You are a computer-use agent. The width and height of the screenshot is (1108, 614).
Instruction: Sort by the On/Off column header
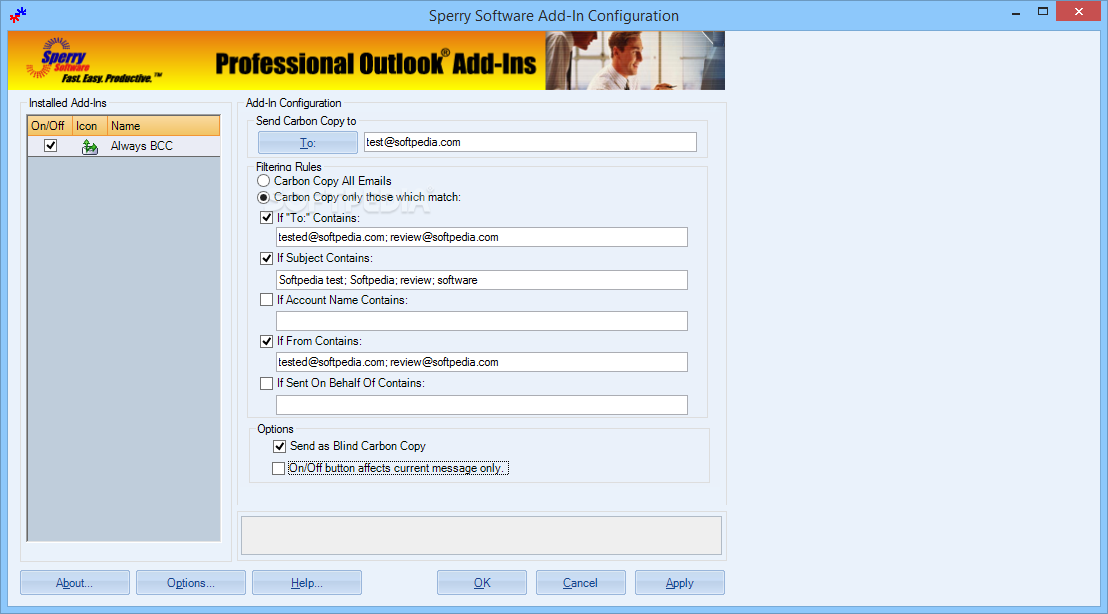click(50, 126)
